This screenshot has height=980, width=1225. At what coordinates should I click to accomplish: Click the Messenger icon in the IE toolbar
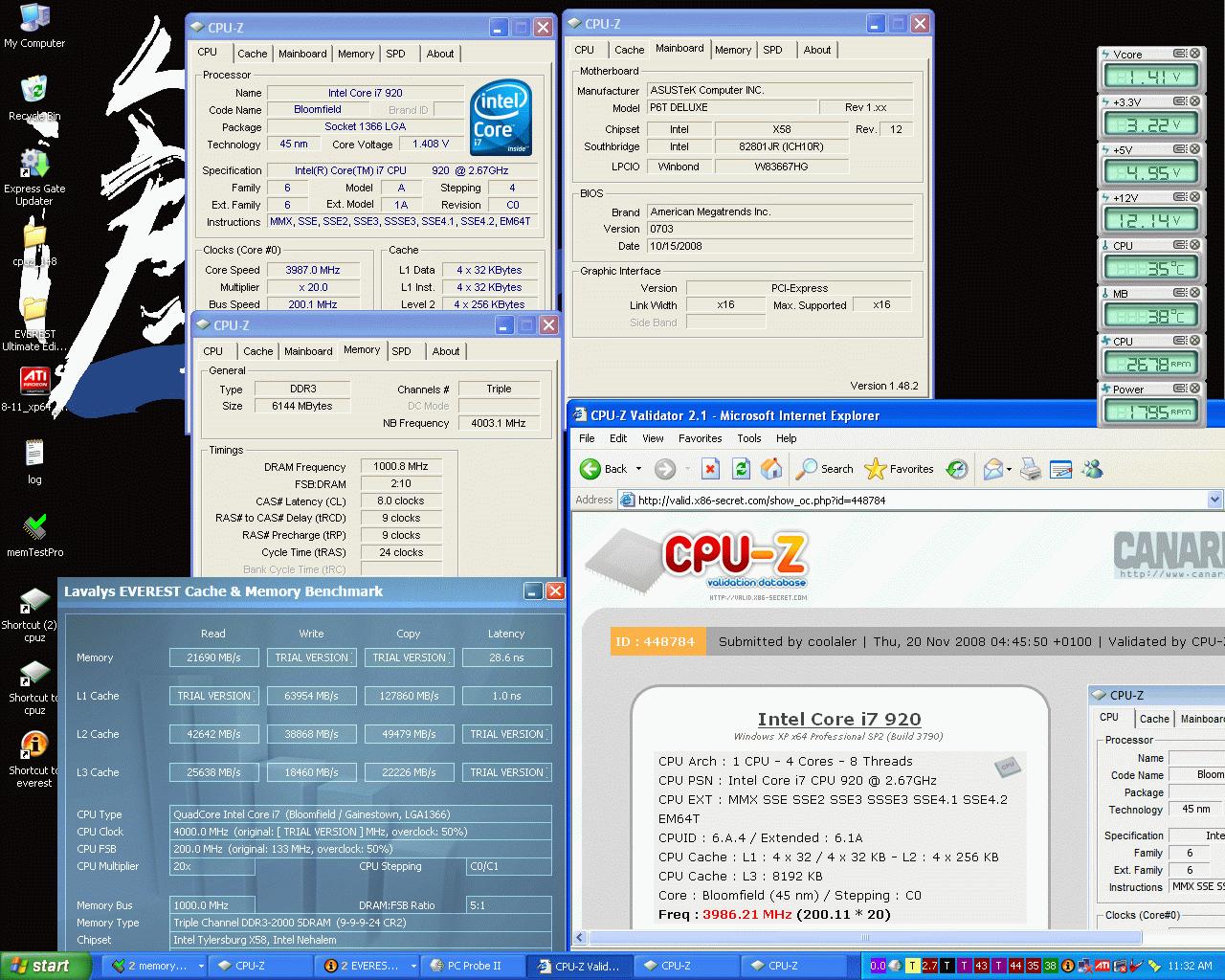[x=1092, y=469]
